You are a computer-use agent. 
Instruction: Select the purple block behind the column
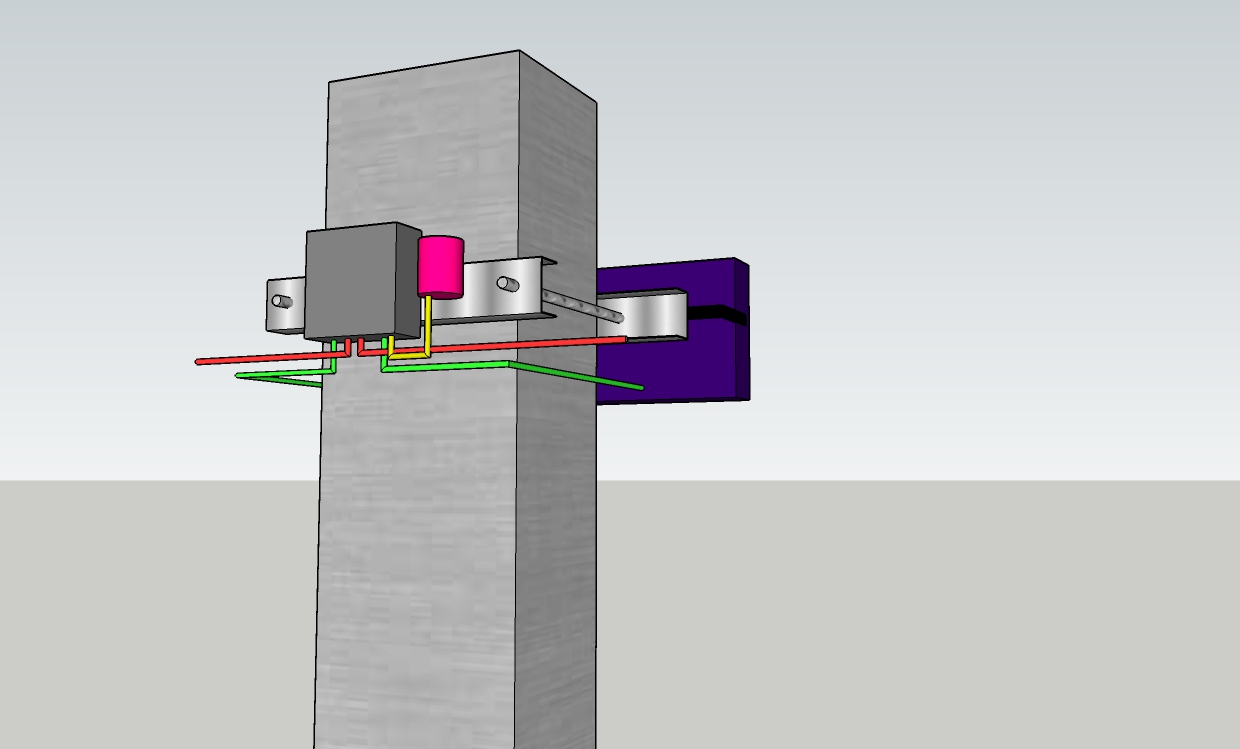[x=673, y=331]
